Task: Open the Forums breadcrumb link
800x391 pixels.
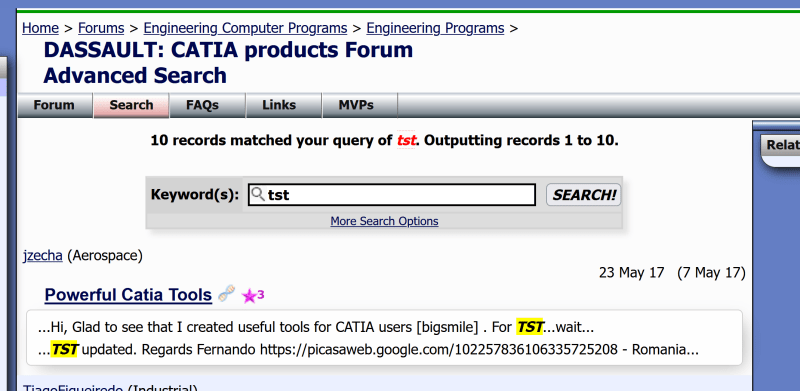Action: [101, 28]
